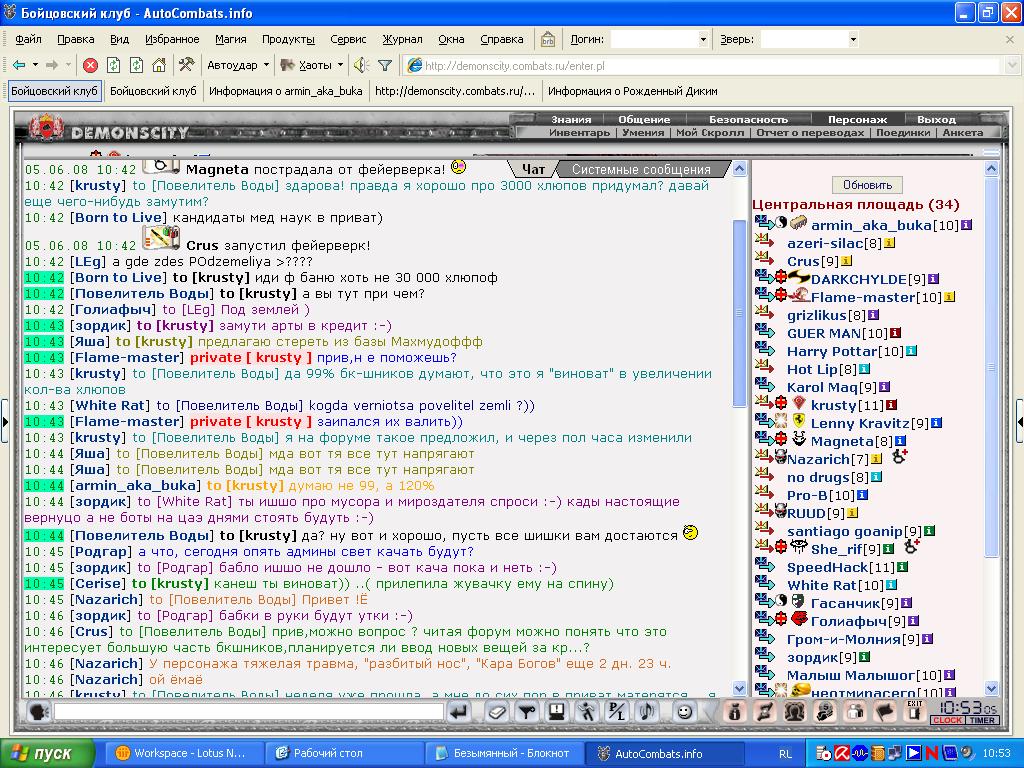Click the chat scrollbar up arrow
This screenshot has width=1024, height=768.
point(739,168)
